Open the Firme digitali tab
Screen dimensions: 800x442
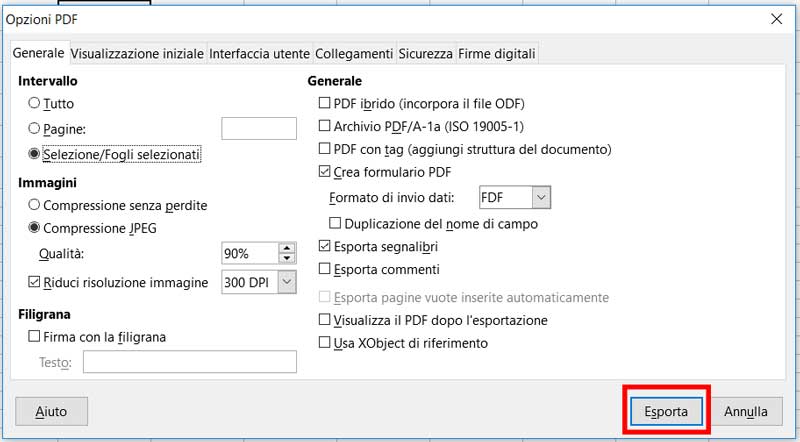point(497,54)
